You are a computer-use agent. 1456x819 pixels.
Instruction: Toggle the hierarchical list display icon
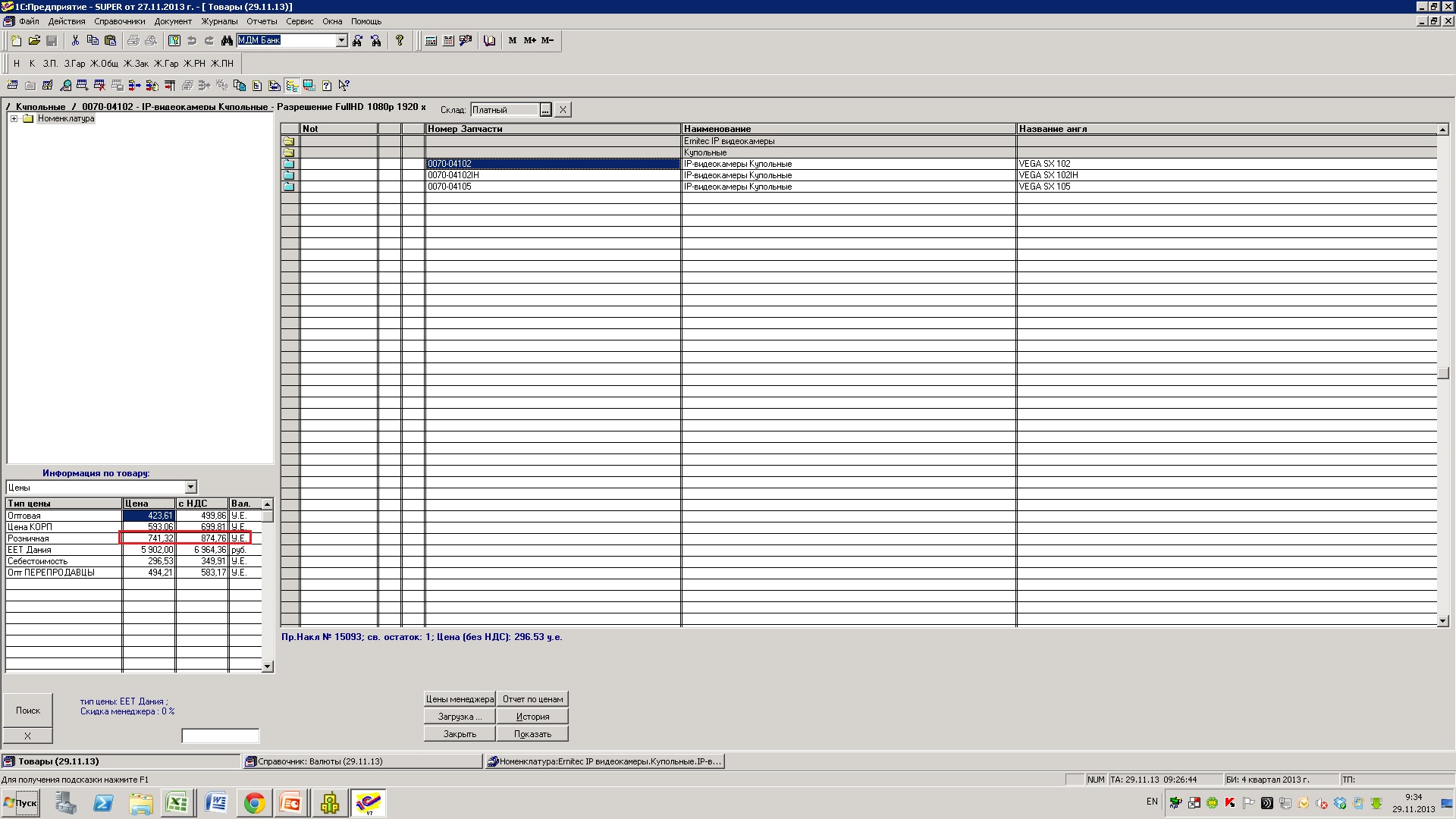pyautogui.click(x=292, y=86)
